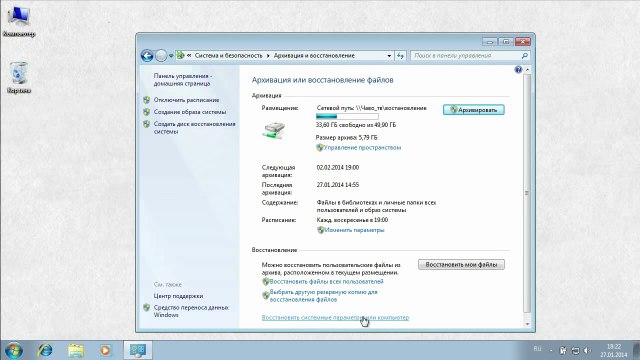
Task: Click 'Создание образа системы' link
Action: tap(190, 112)
